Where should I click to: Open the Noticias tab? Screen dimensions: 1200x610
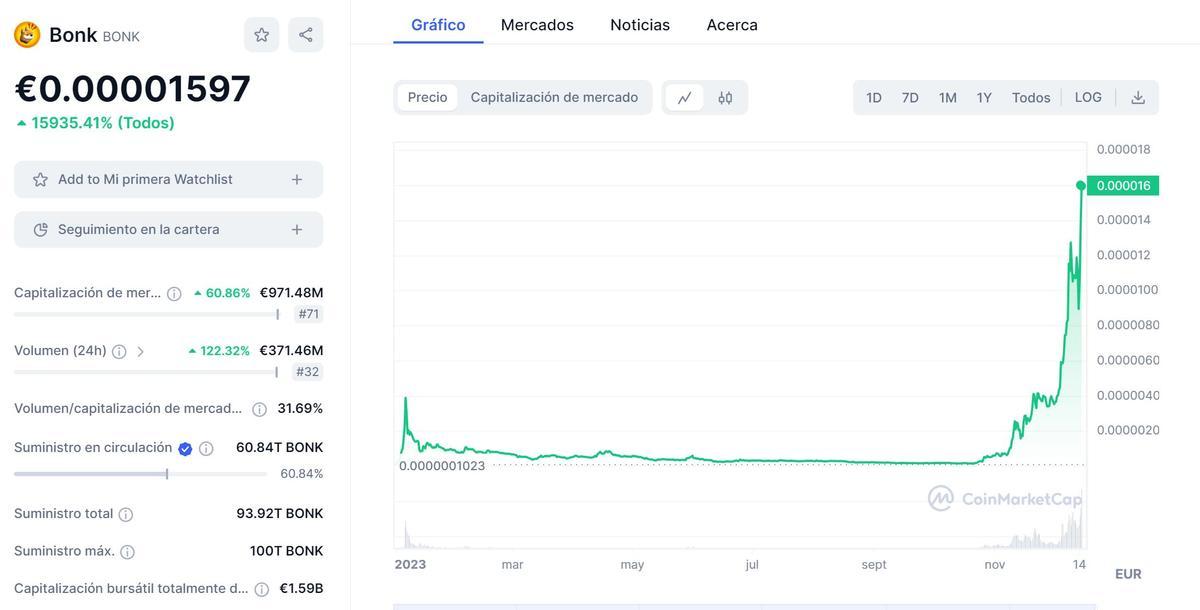point(640,24)
